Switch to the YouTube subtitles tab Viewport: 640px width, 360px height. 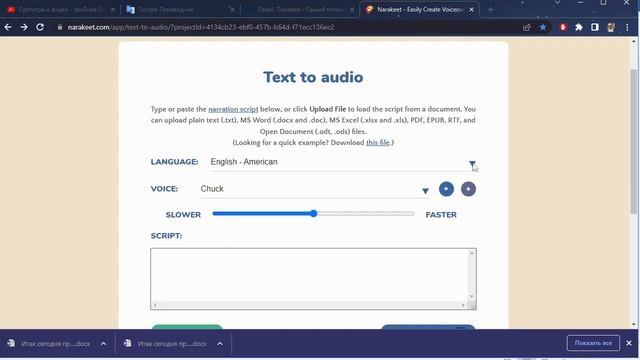[x=61, y=9]
